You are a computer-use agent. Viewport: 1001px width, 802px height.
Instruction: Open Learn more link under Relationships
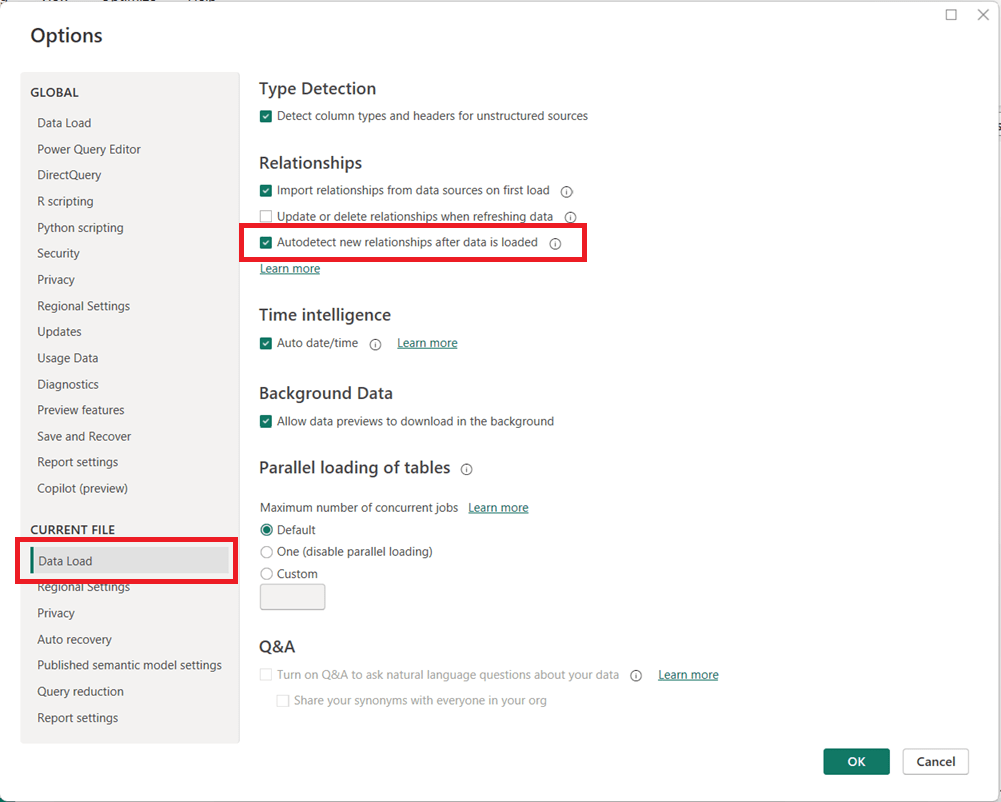pos(290,269)
